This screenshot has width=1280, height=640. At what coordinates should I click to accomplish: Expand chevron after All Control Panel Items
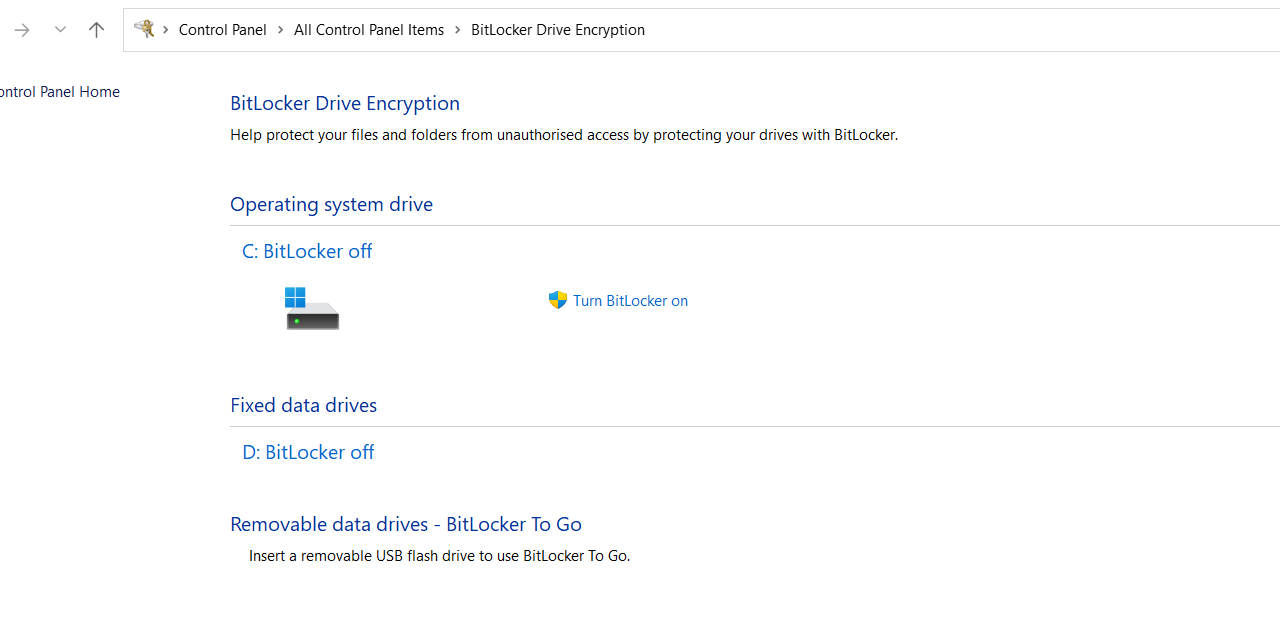coord(457,30)
